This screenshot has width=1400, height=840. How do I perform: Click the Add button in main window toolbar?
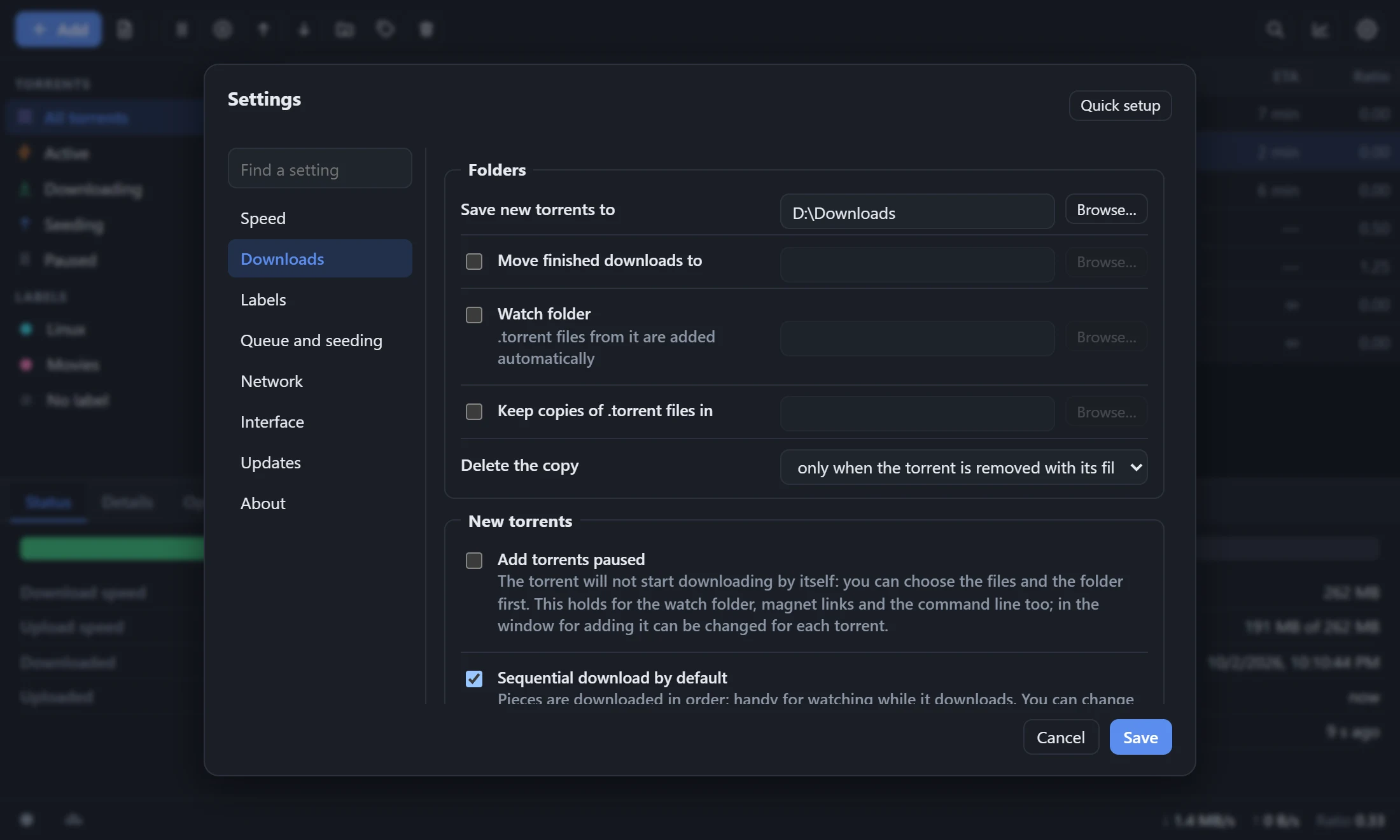(59, 29)
